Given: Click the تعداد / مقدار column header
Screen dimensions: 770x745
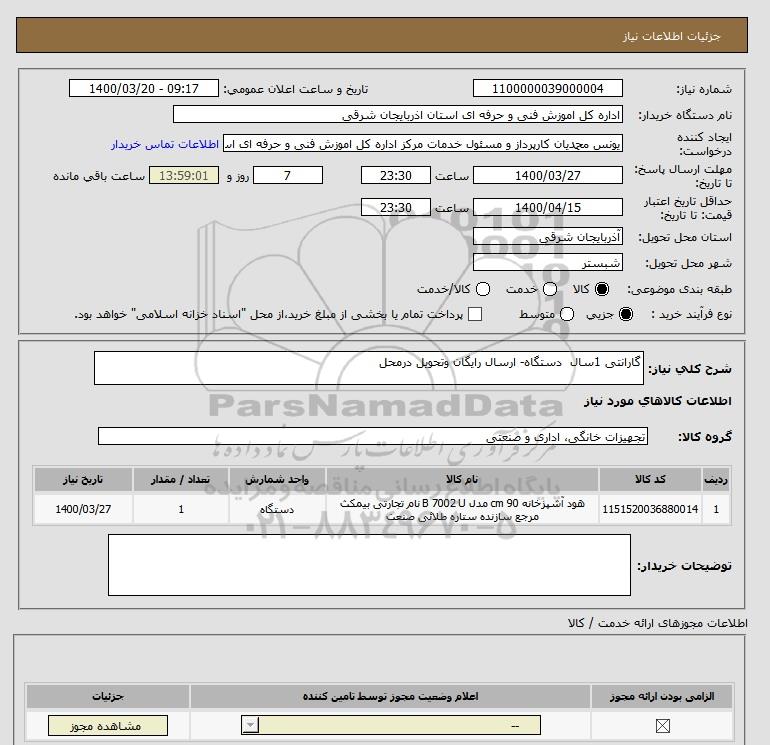Looking at the screenshot, I should 181,479.
